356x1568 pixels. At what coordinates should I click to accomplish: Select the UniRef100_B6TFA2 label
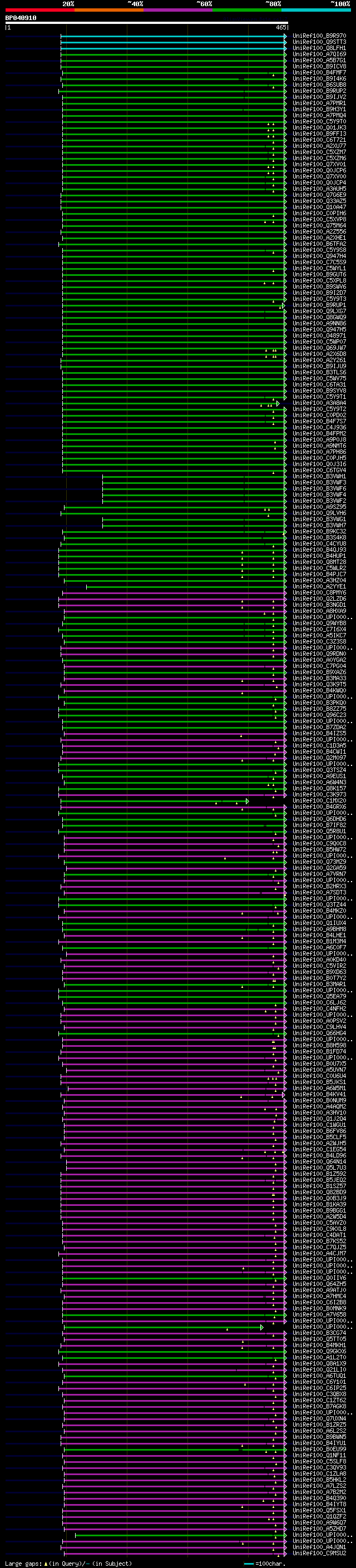pyautogui.click(x=319, y=244)
